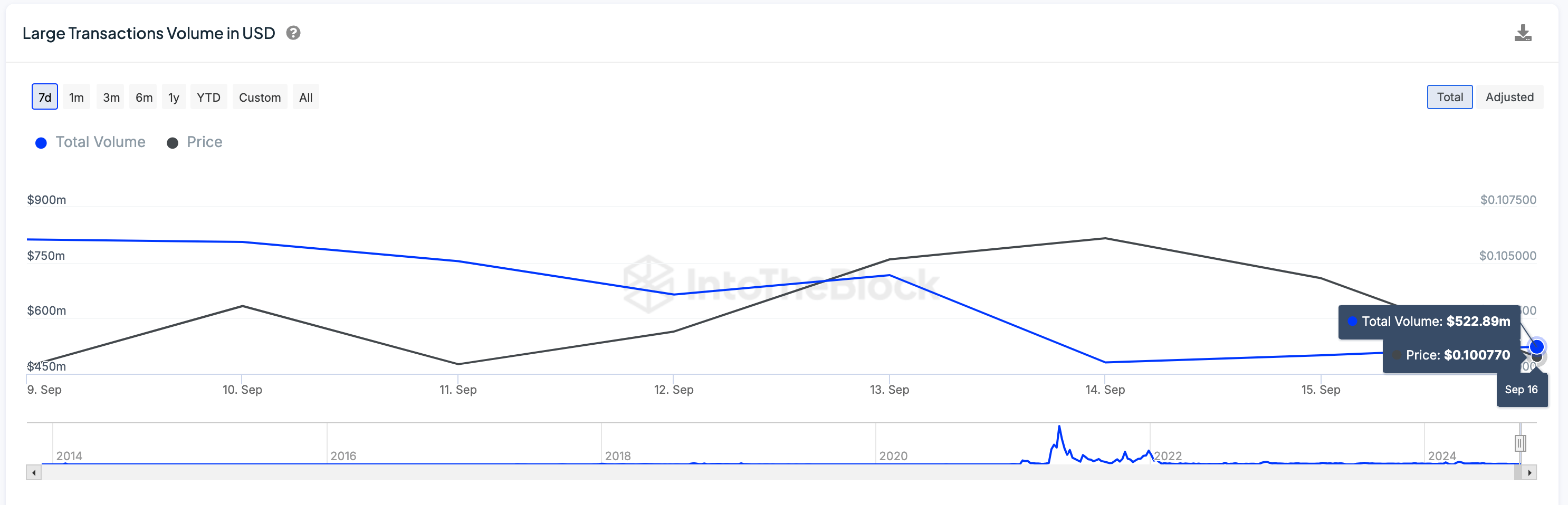Select the YTD range button
This screenshot has height=505, width=1568.
point(208,98)
